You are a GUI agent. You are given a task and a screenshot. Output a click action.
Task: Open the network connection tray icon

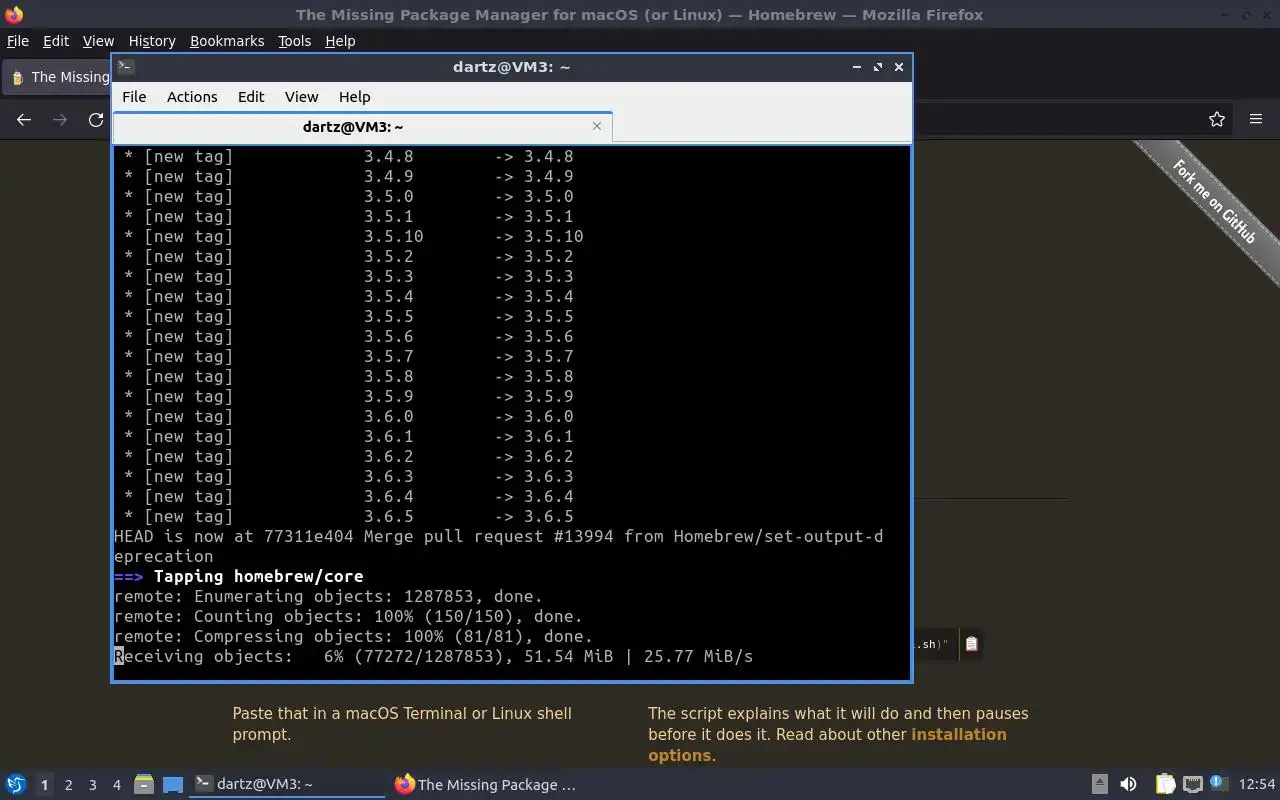tap(1192, 784)
